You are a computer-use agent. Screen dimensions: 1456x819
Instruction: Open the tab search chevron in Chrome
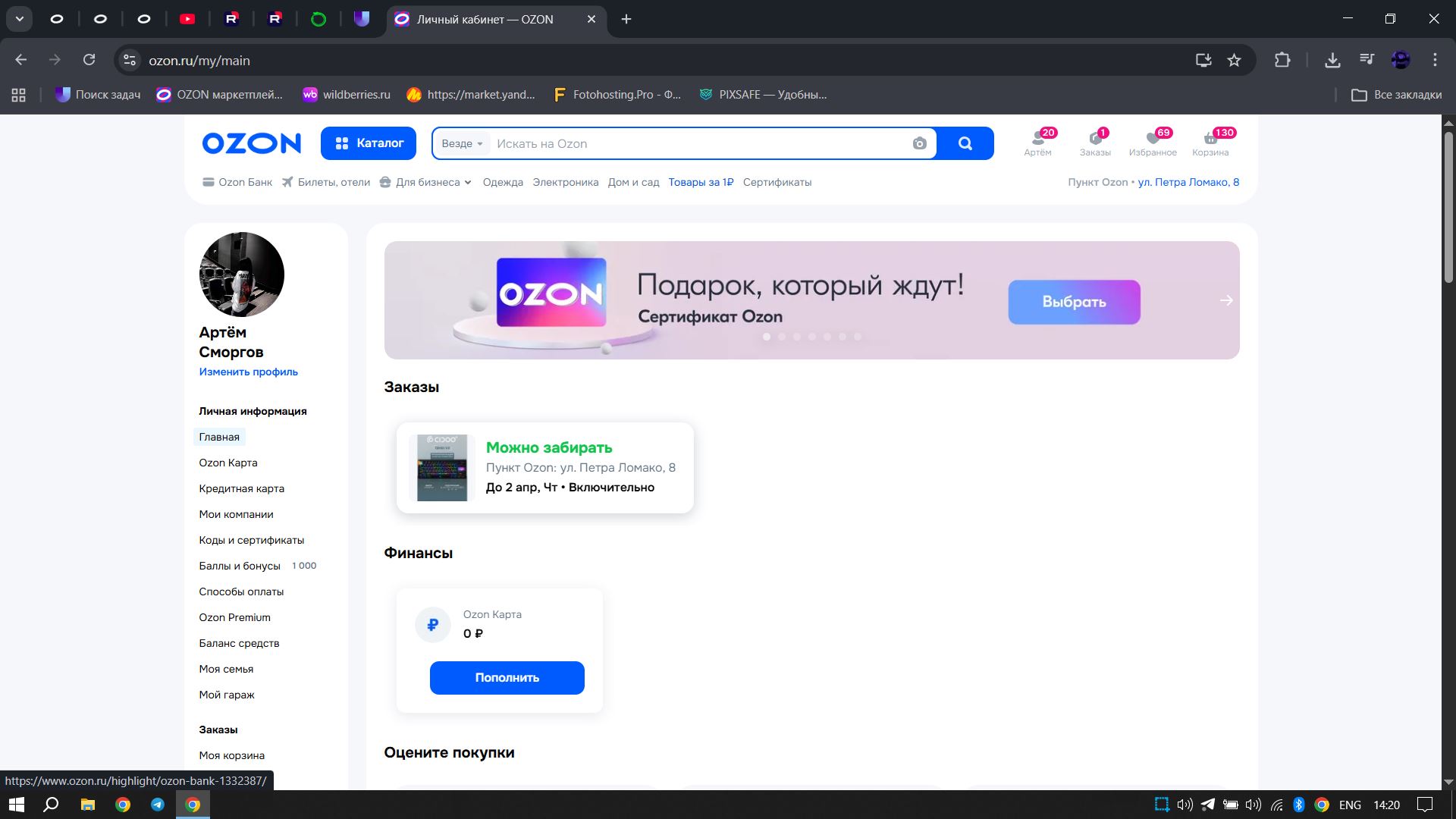(x=19, y=19)
